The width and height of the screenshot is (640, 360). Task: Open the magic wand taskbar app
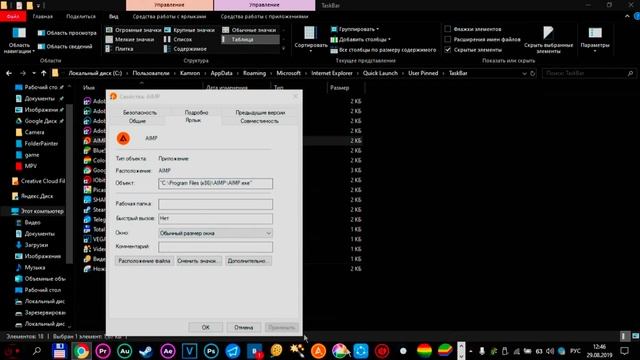(297, 351)
